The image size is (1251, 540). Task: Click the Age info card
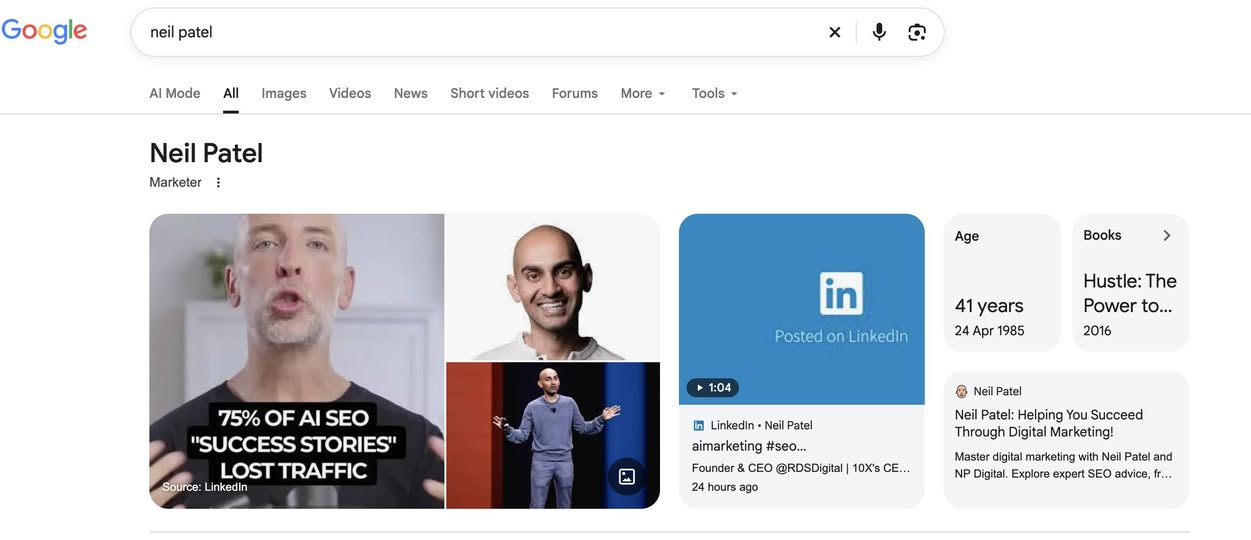coord(1002,283)
